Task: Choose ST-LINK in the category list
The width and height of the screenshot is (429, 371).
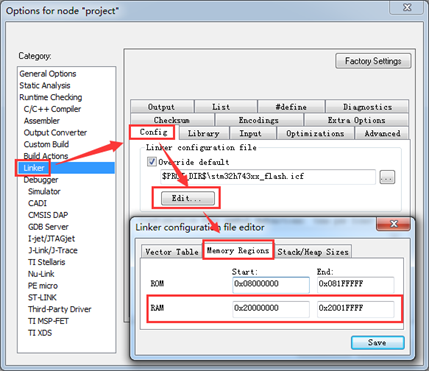Action: pyautogui.click(x=42, y=297)
